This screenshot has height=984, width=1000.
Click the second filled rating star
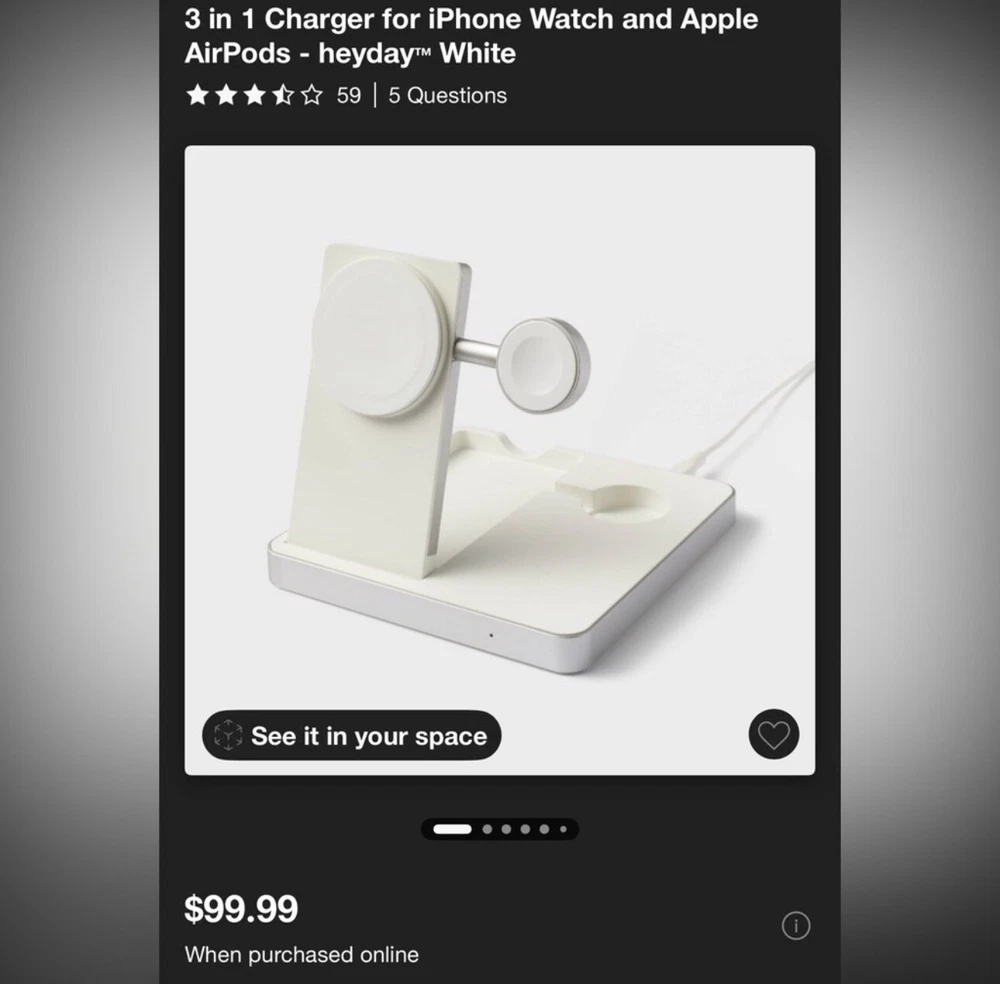pyautogui.click(x=226, y=95)
